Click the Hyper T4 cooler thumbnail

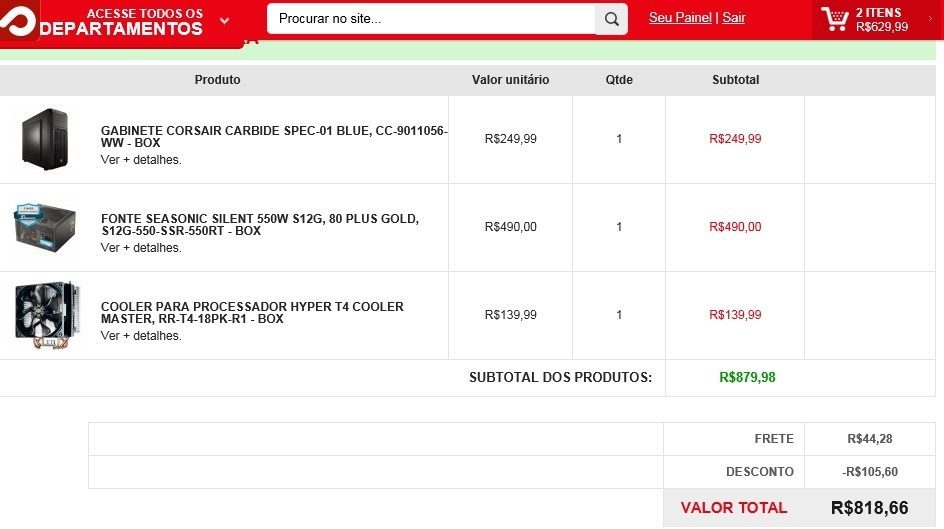(x=47, y=314)
